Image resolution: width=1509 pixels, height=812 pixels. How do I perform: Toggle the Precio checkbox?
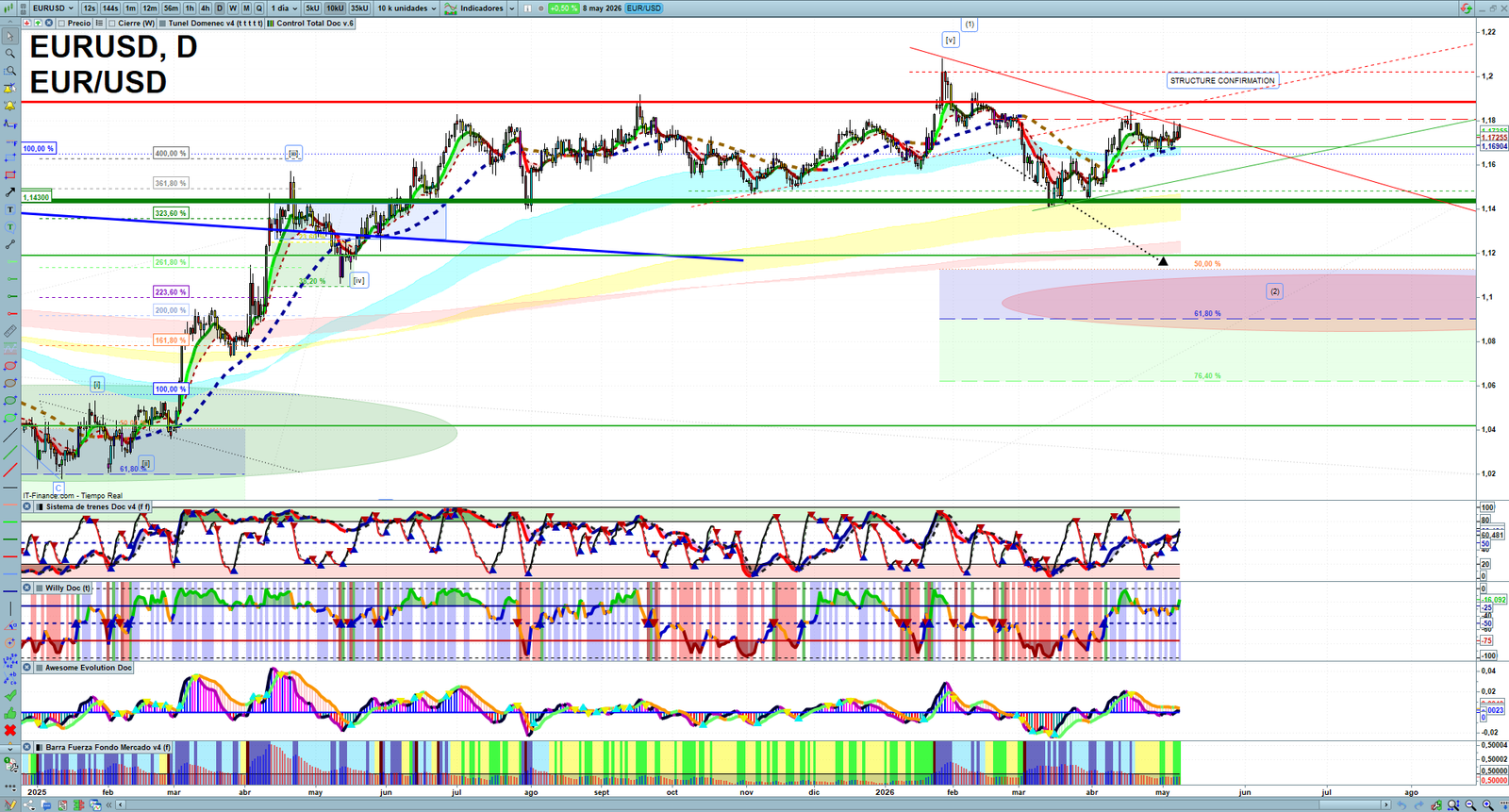click(62, 24)
